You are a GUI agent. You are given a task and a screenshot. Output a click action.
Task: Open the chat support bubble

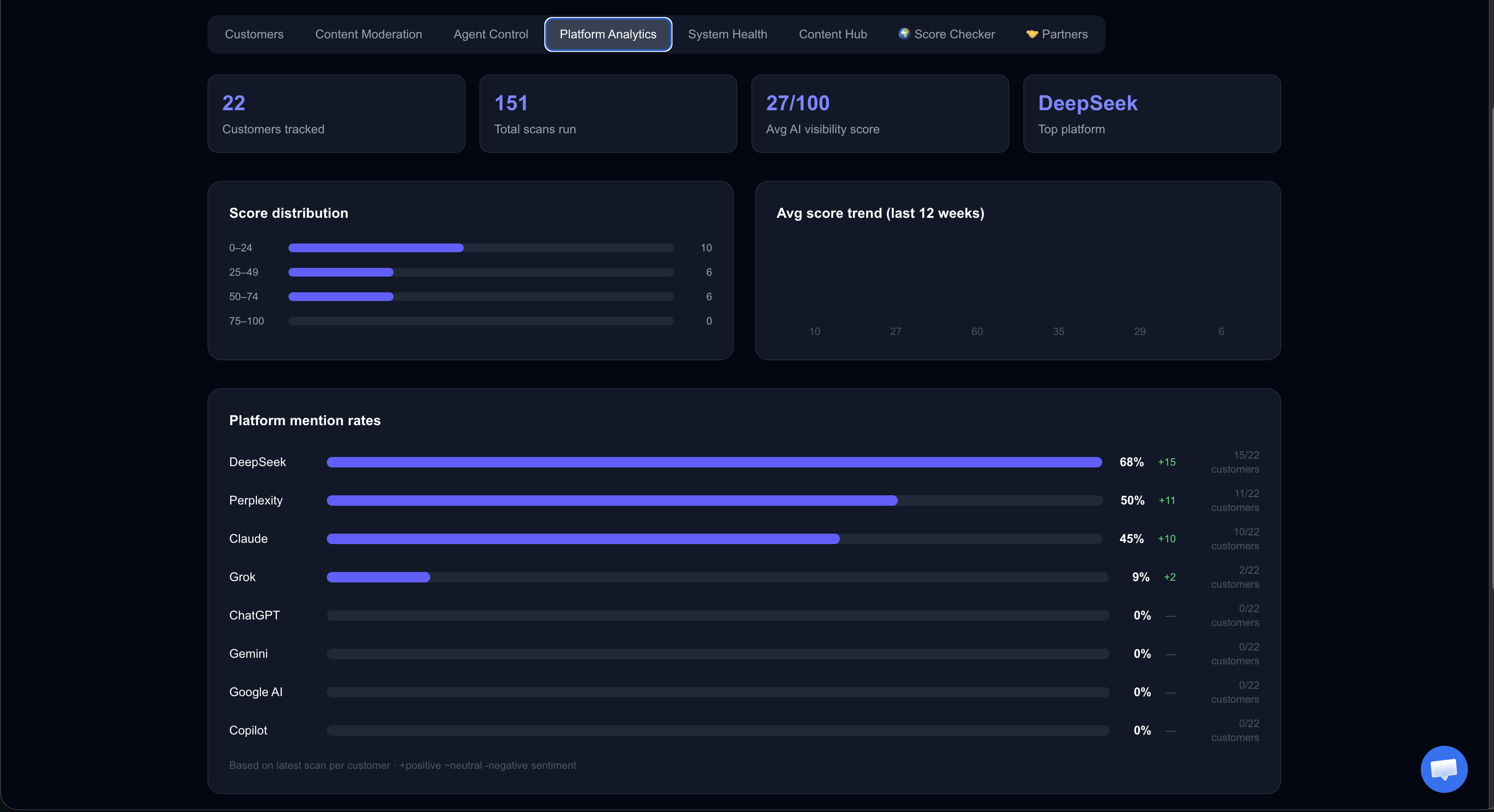[1443, 768]
